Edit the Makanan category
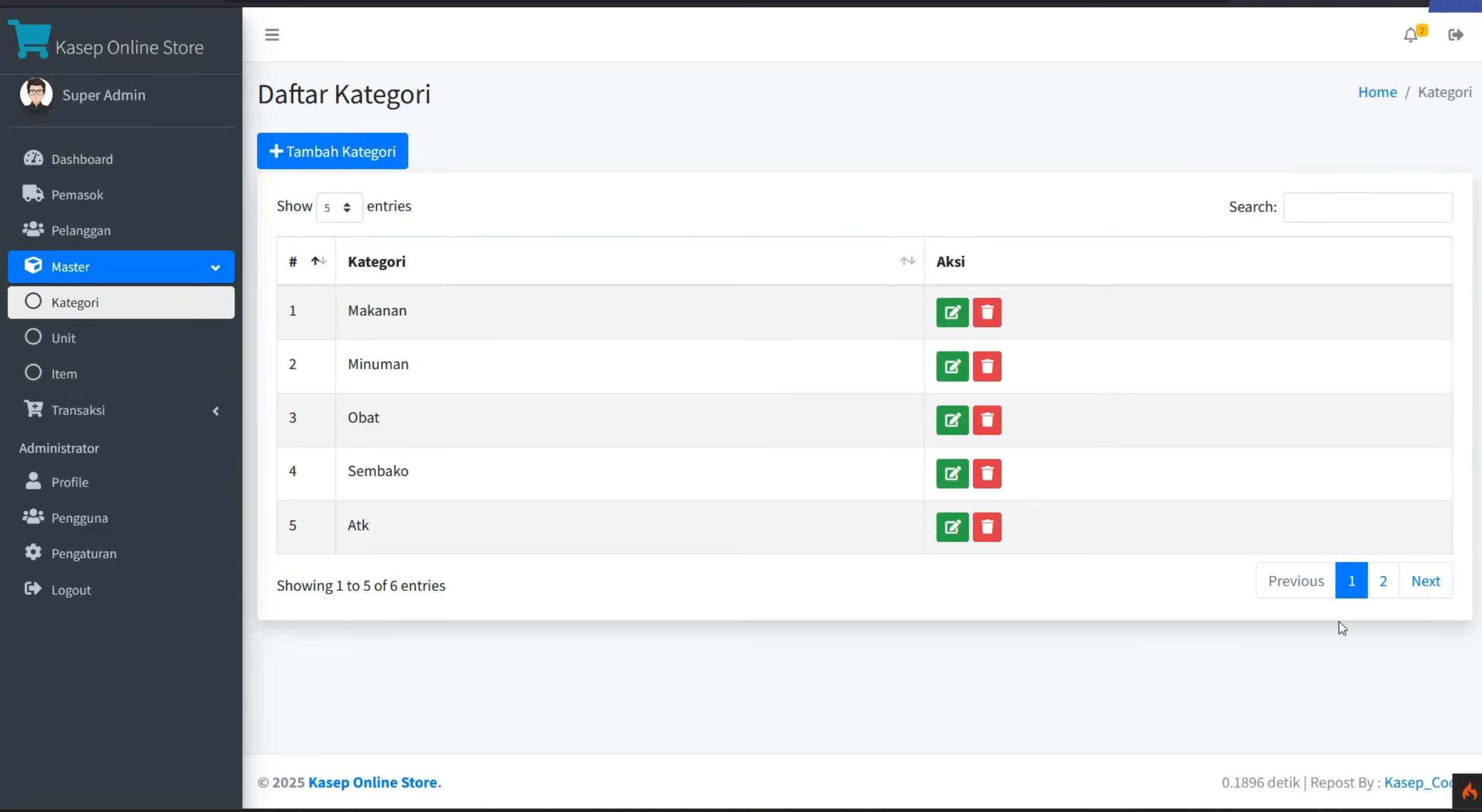Viewport: 1482px width, 812px height. point(952,313)
